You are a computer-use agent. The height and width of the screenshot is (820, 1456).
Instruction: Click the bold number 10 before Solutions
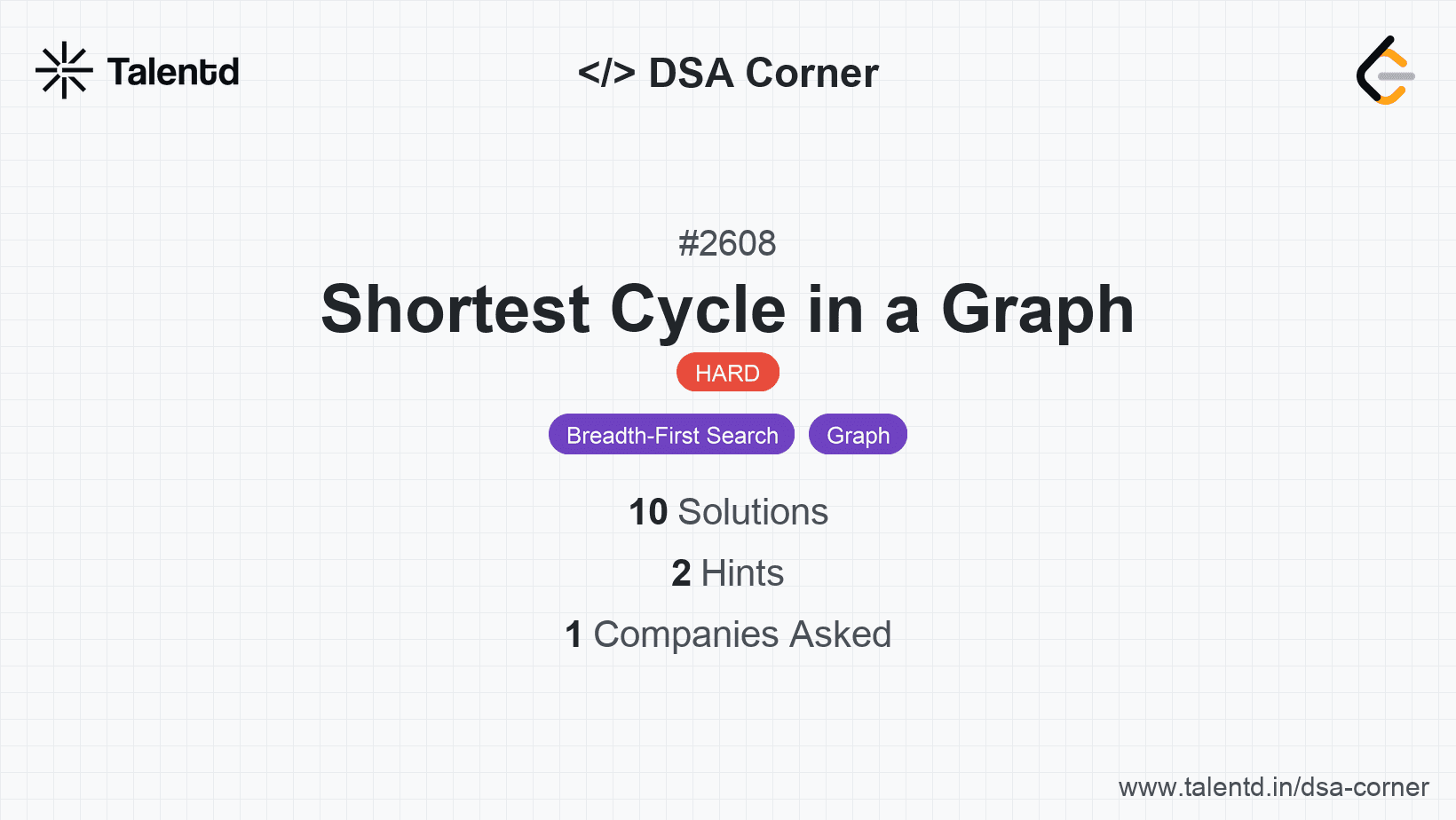(647, 512)
